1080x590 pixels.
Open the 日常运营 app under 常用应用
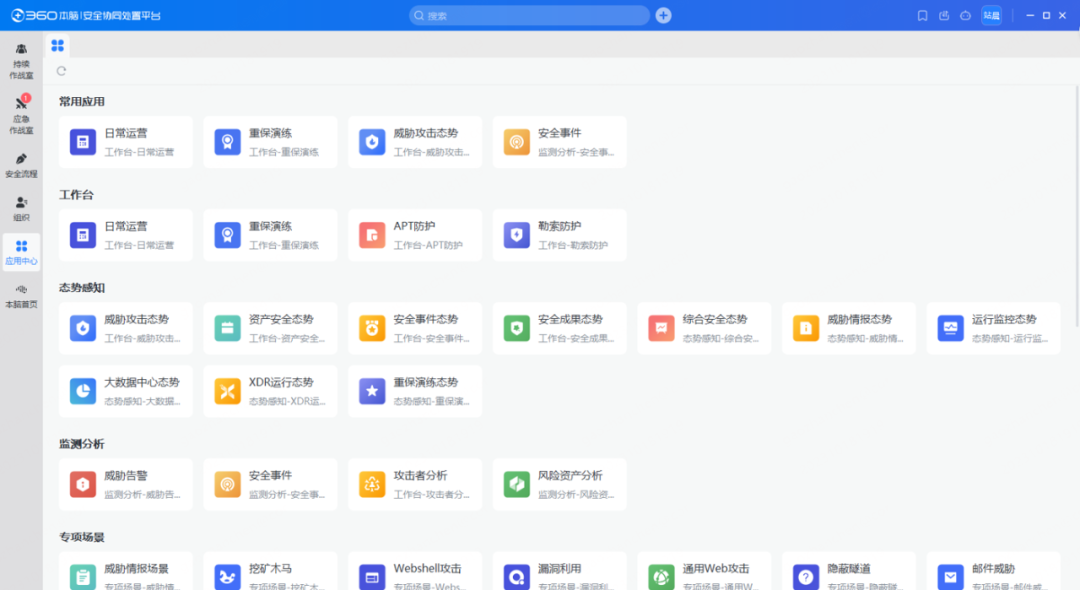click(x=125, y=141)
